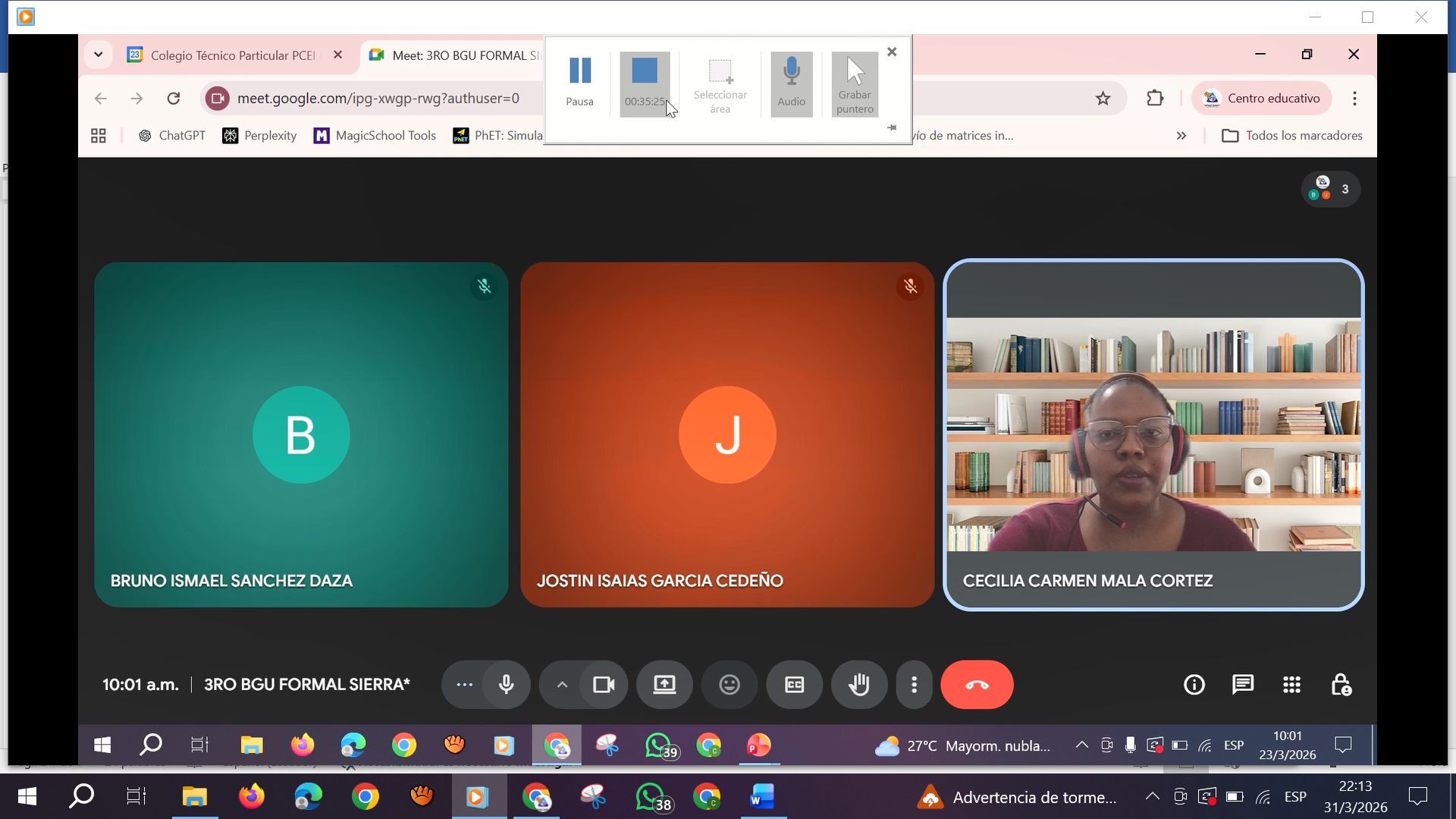Click the present screen icon
This screenshot has width=1456, height=819.
click(x=664, y=685)
